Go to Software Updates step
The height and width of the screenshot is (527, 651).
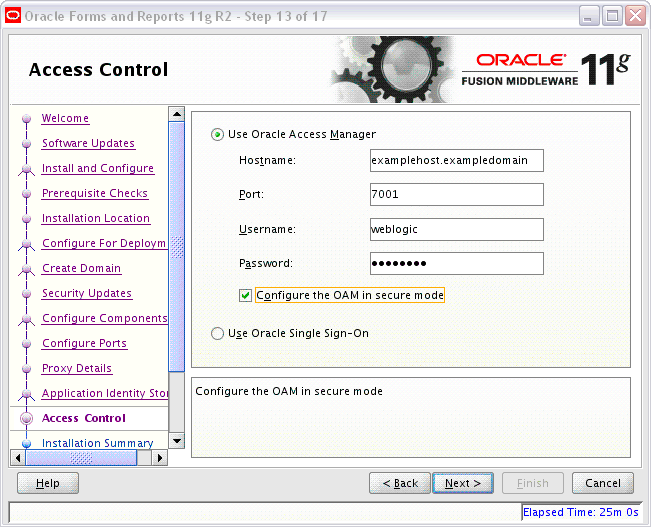[x=88, y=143]
